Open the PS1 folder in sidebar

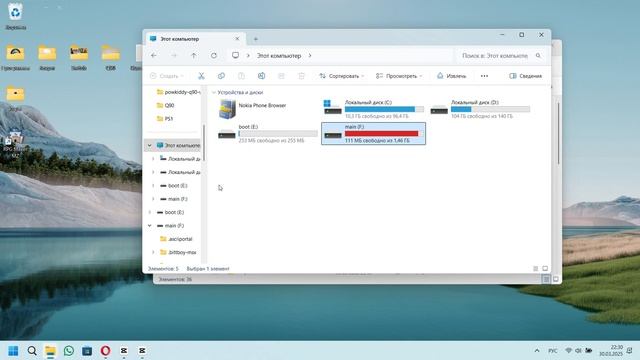[165, 119]
